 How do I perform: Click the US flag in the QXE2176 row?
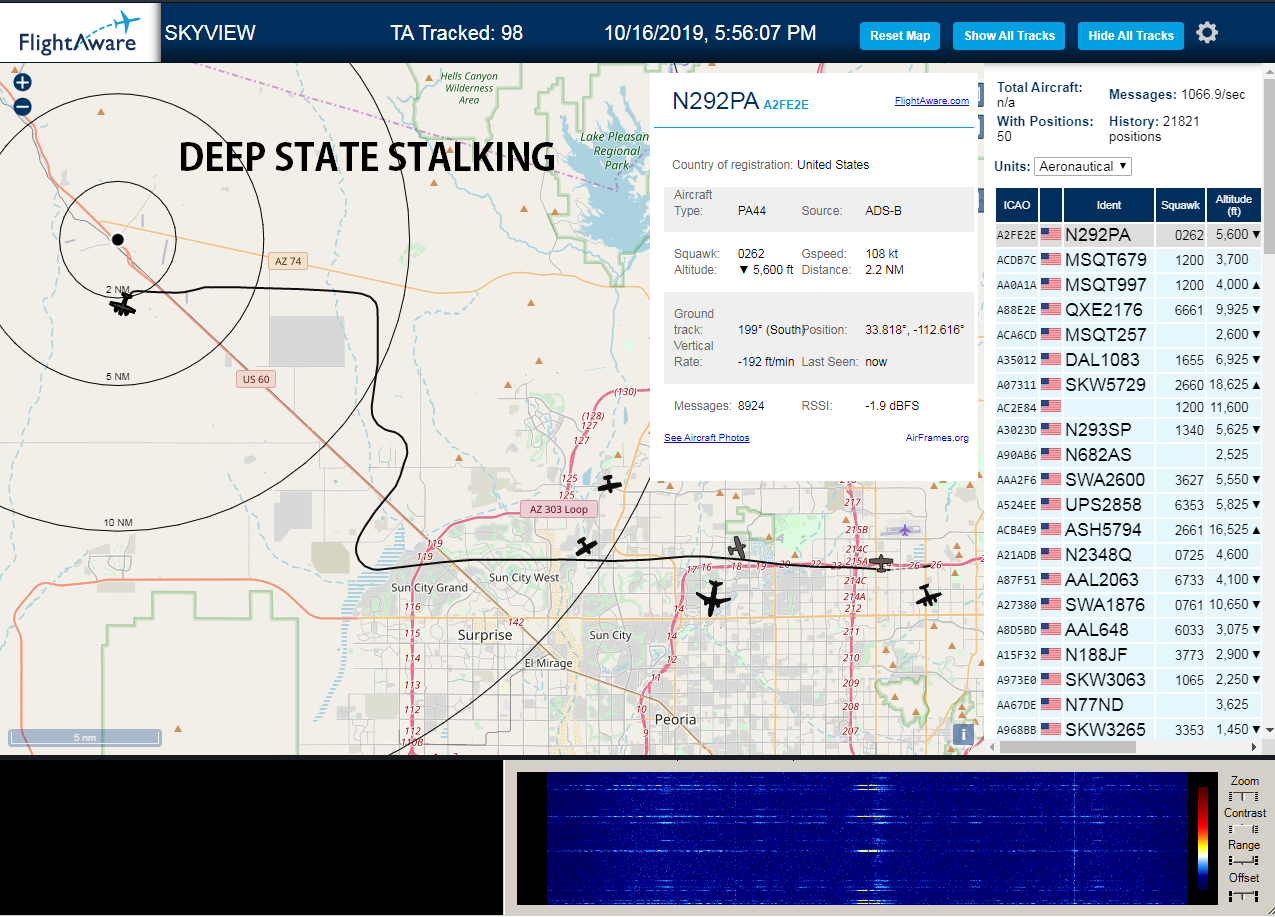(1050, 310)
